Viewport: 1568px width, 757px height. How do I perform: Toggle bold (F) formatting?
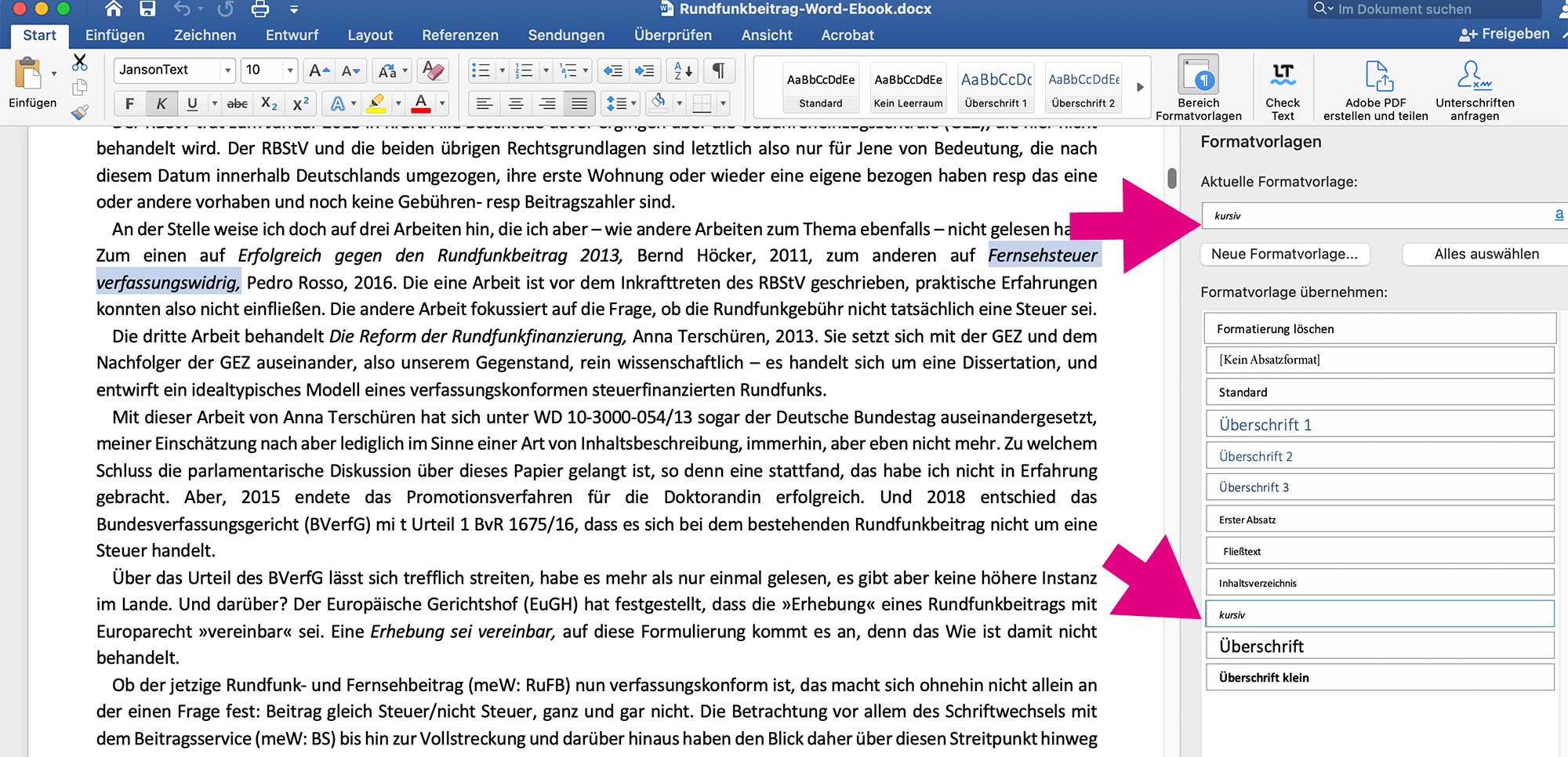coord(129,103)
